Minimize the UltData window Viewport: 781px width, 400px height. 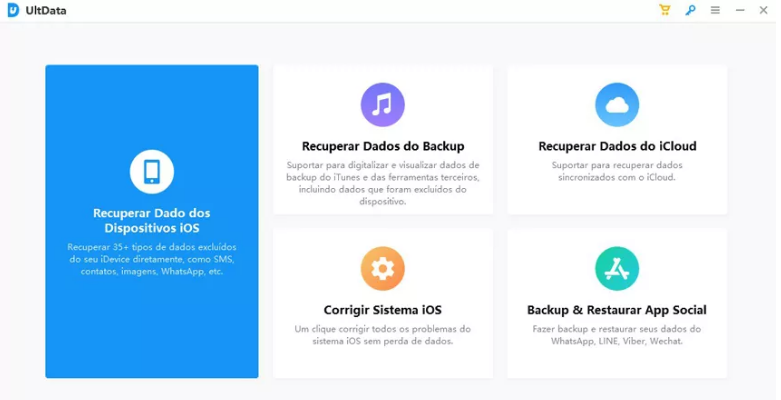(x=740, y=10)
